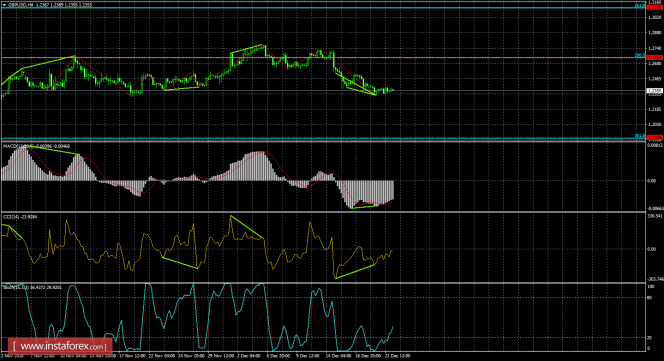The image size is (664, 361).
Task: Click the top red Fibonacci price tag
Action: tap(655, 7)
